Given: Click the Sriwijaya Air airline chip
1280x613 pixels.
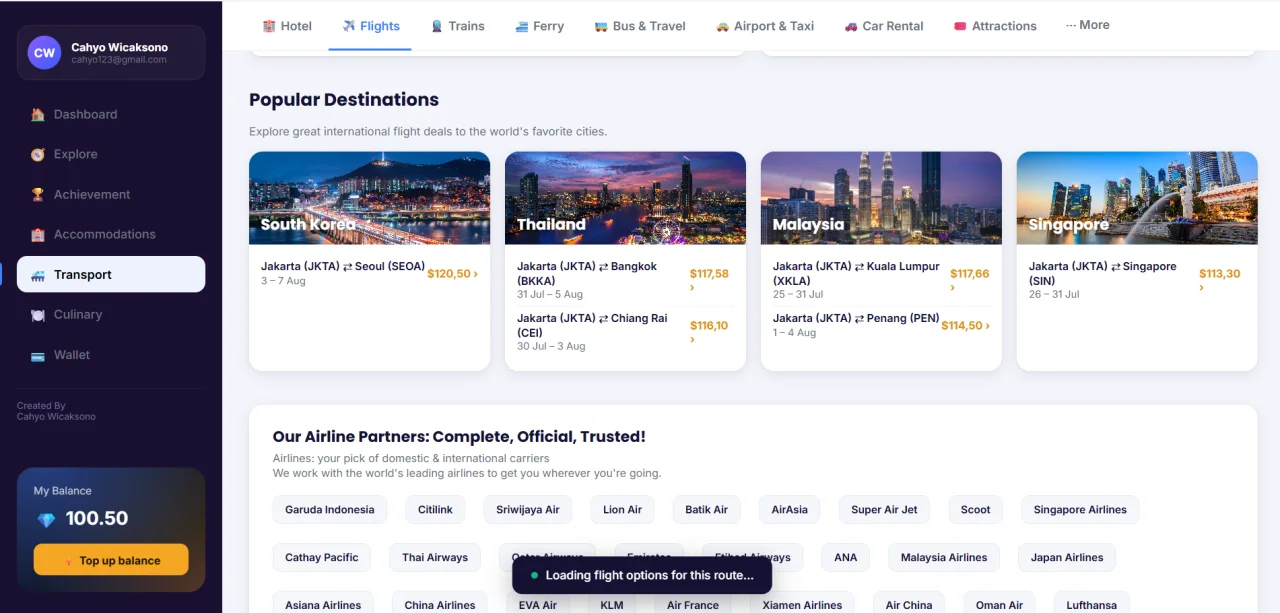Looking at the screenshot, I should click(528, 510).
